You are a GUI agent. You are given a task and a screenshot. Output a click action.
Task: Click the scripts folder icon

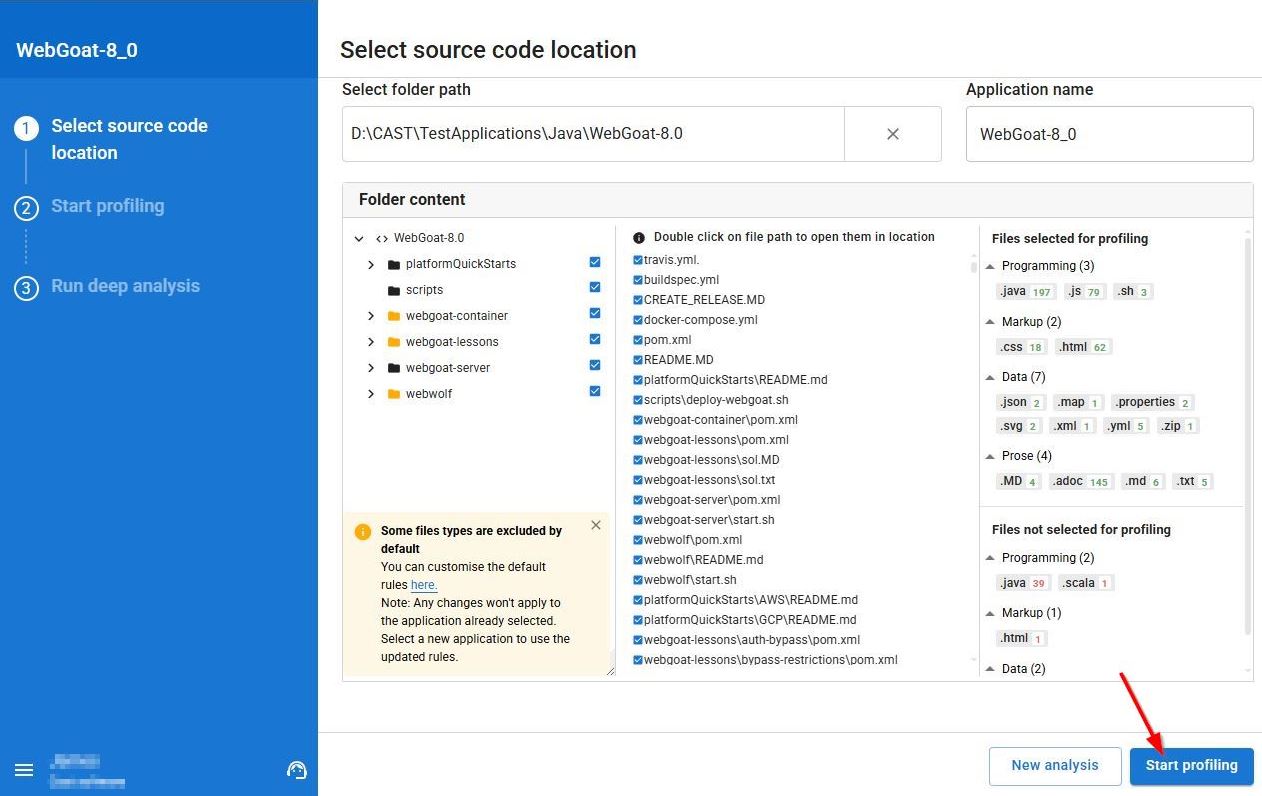click(394, 290)
